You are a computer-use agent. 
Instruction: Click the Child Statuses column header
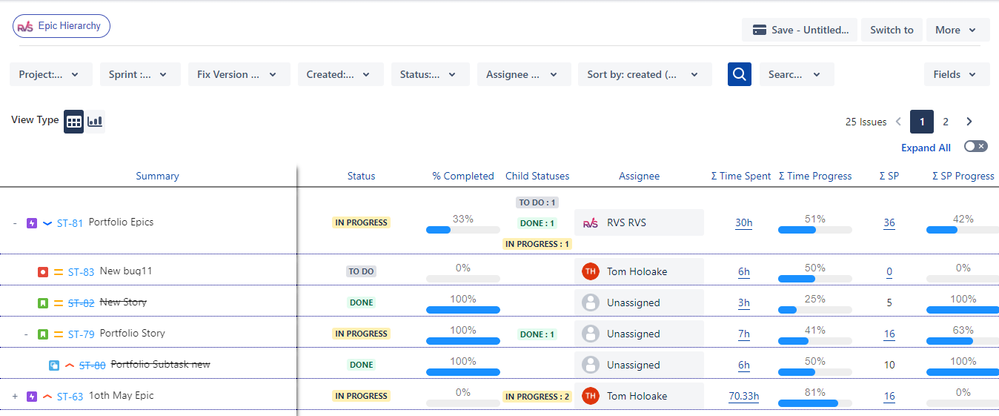[x=537, y=176]
